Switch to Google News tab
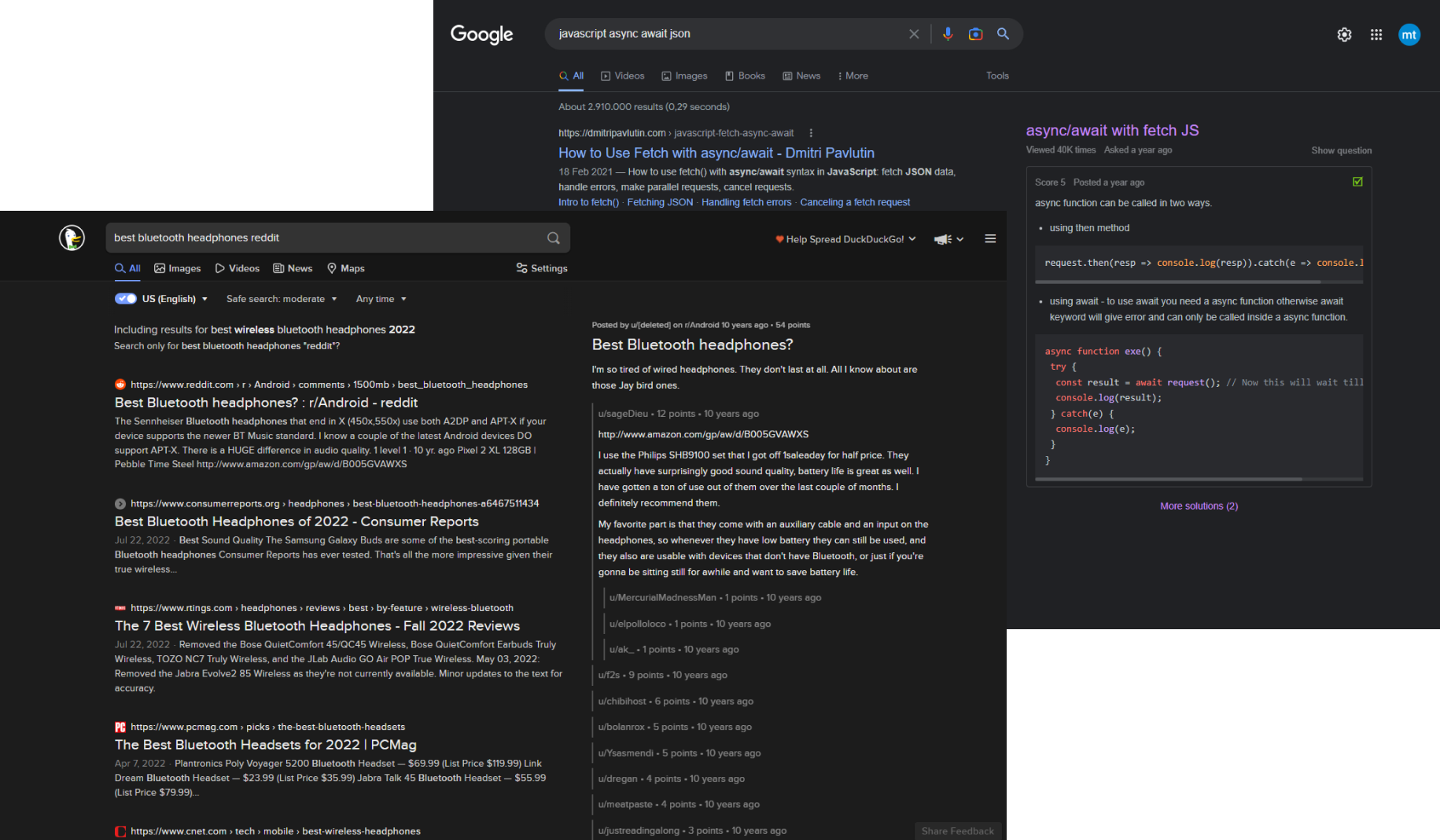This screenshot has width=1440, height=840. (x=801, y=76)
